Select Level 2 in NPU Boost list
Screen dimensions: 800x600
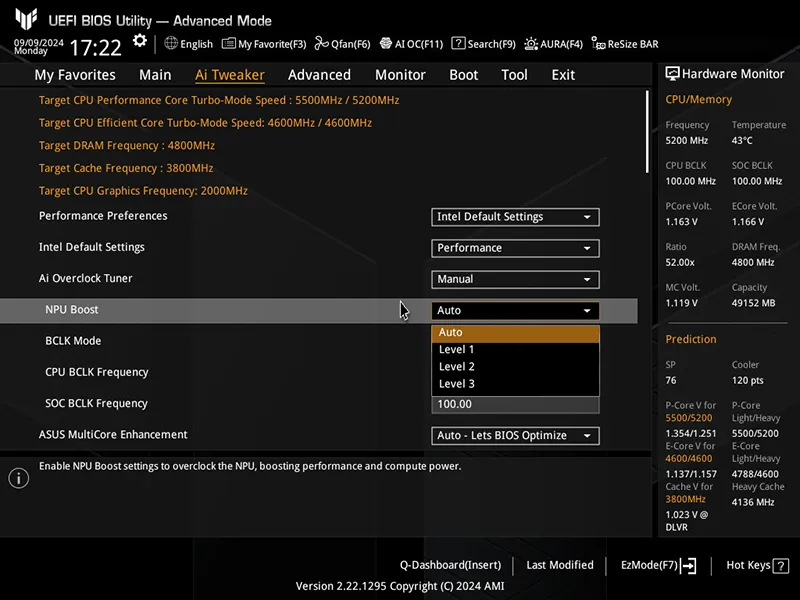coord(457,367)
